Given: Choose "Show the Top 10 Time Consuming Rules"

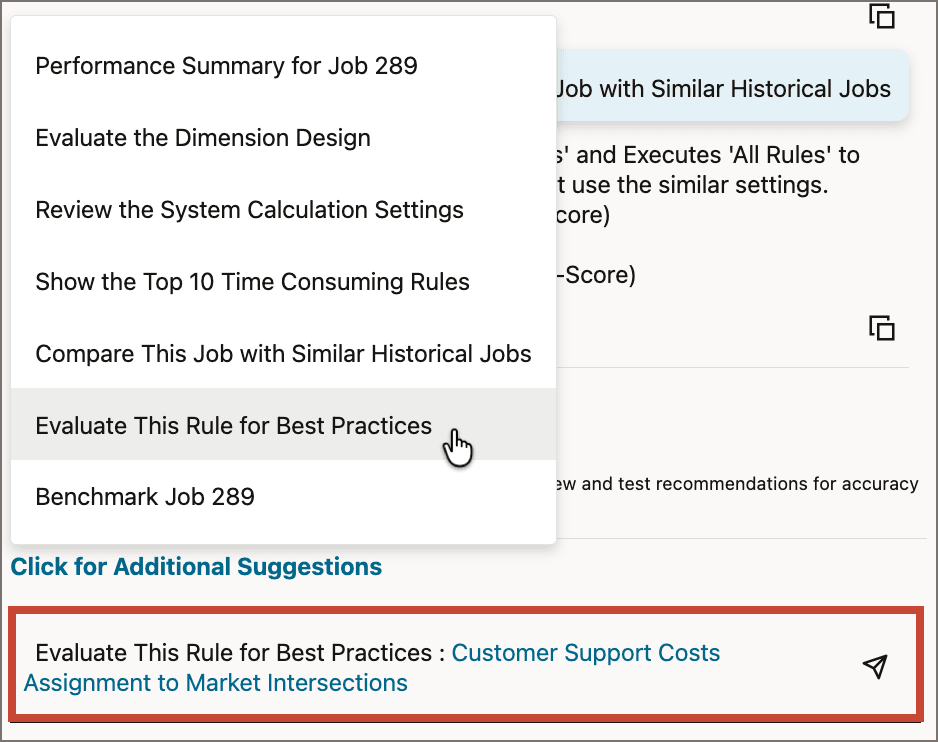Looking at the screenshot, I should [252, 282].
